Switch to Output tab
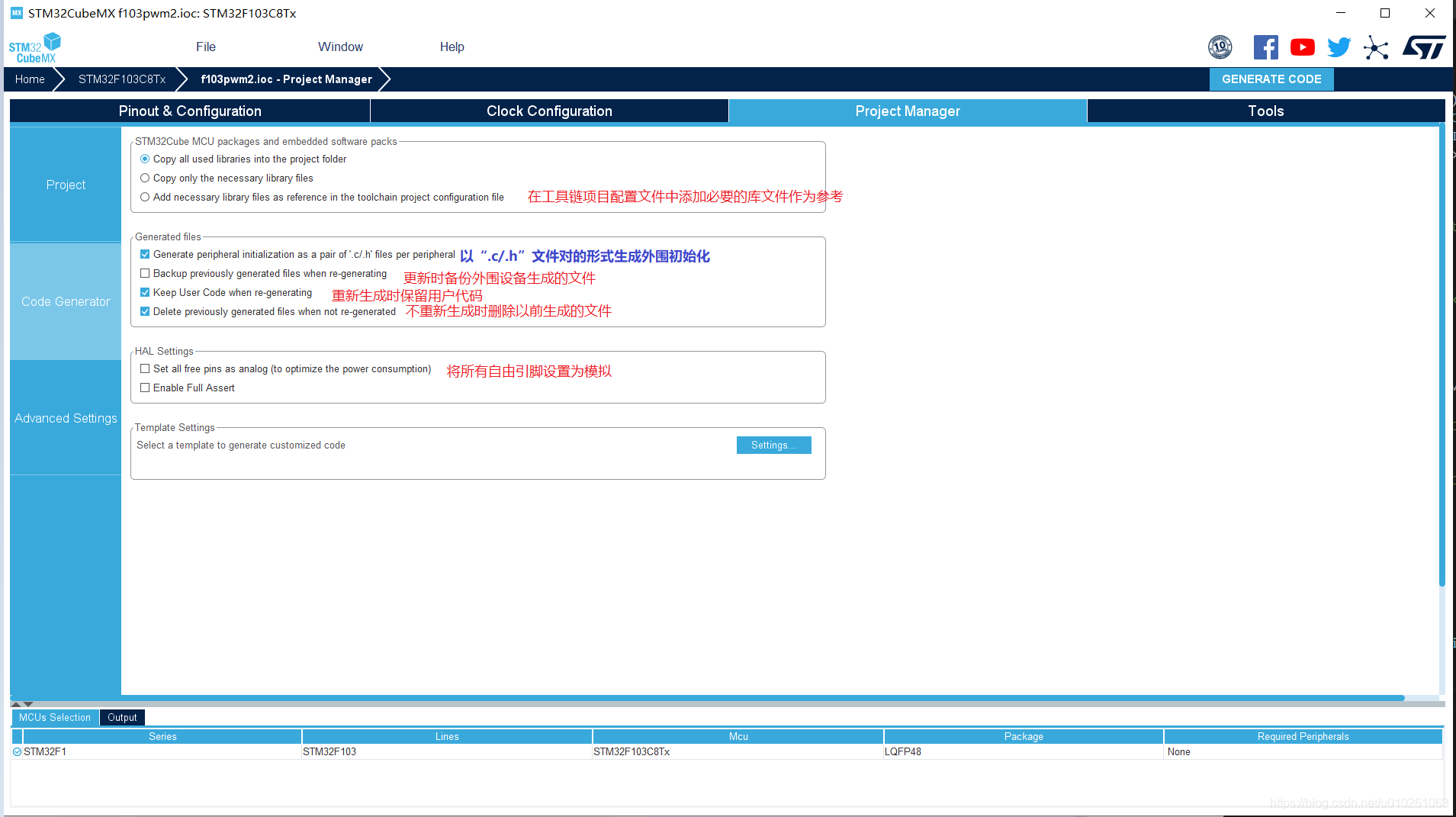Viewport: 1456px width, 817px height. coord(122,717)
